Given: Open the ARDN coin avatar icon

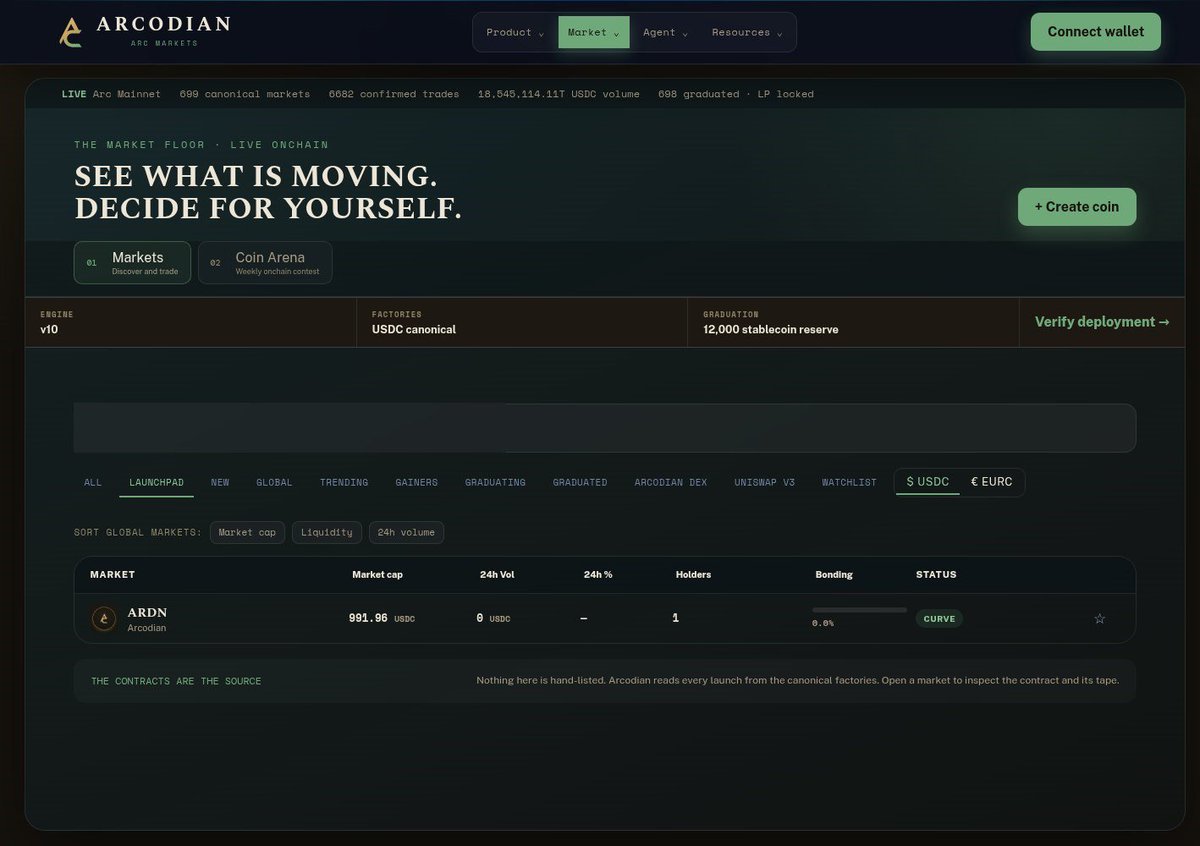Looking at the screenshot, I should tap(104, 619).
